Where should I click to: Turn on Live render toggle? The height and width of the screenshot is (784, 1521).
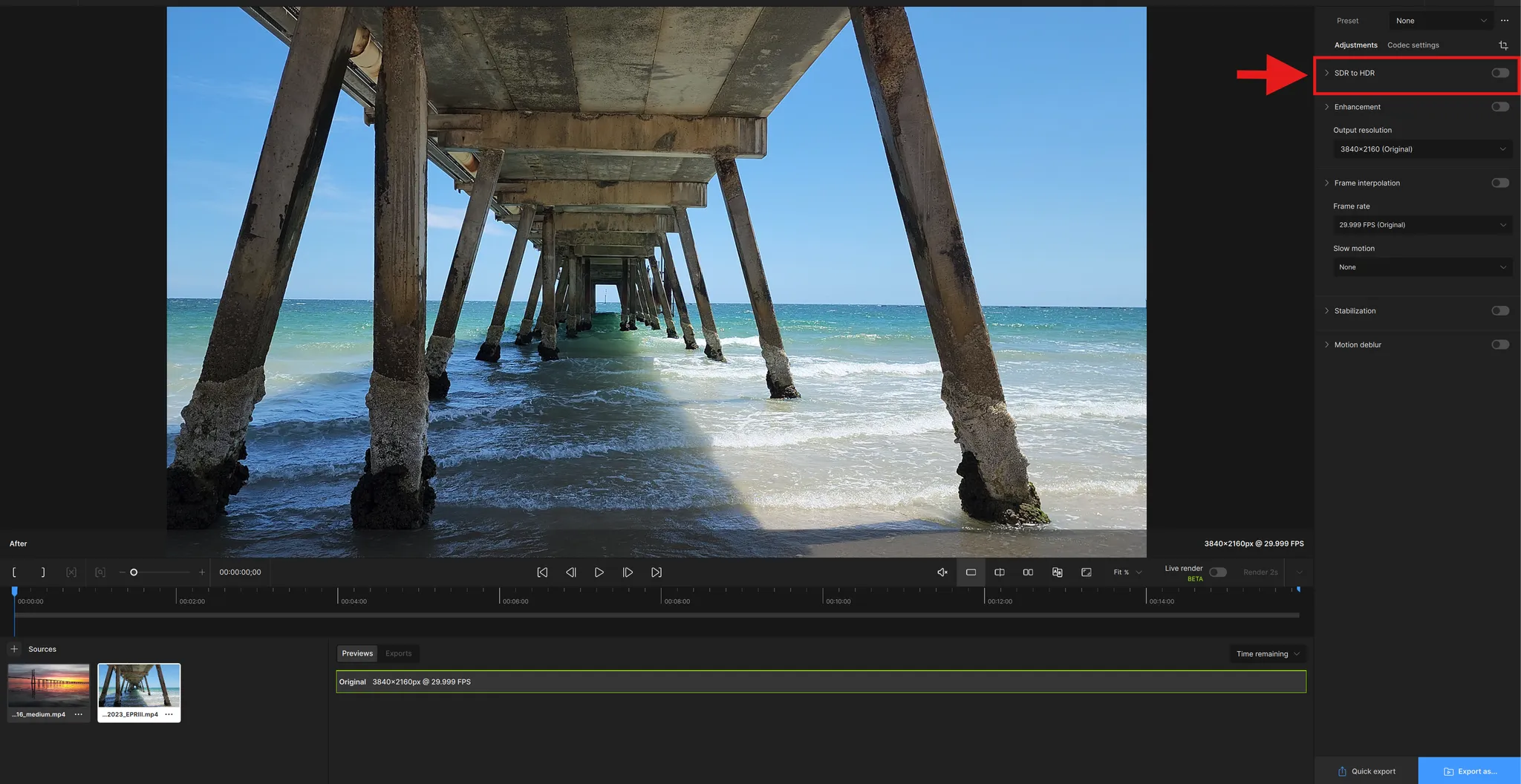1218,572
